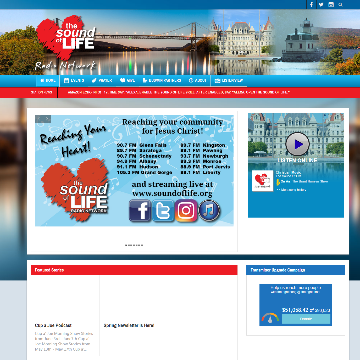Click the large Instagram icon in banner
Viewport: 360px width, 360px height.
click(x=186, y=210)
